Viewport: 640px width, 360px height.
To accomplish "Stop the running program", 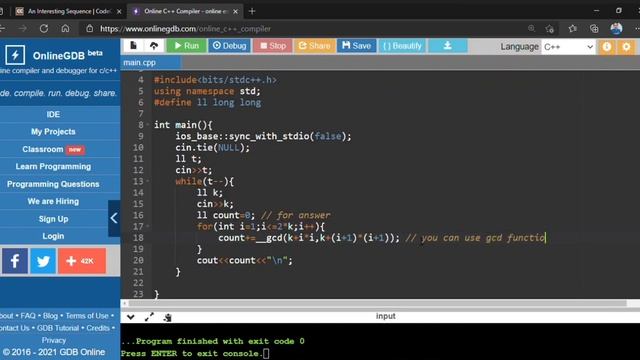I will tap(273, 46).
